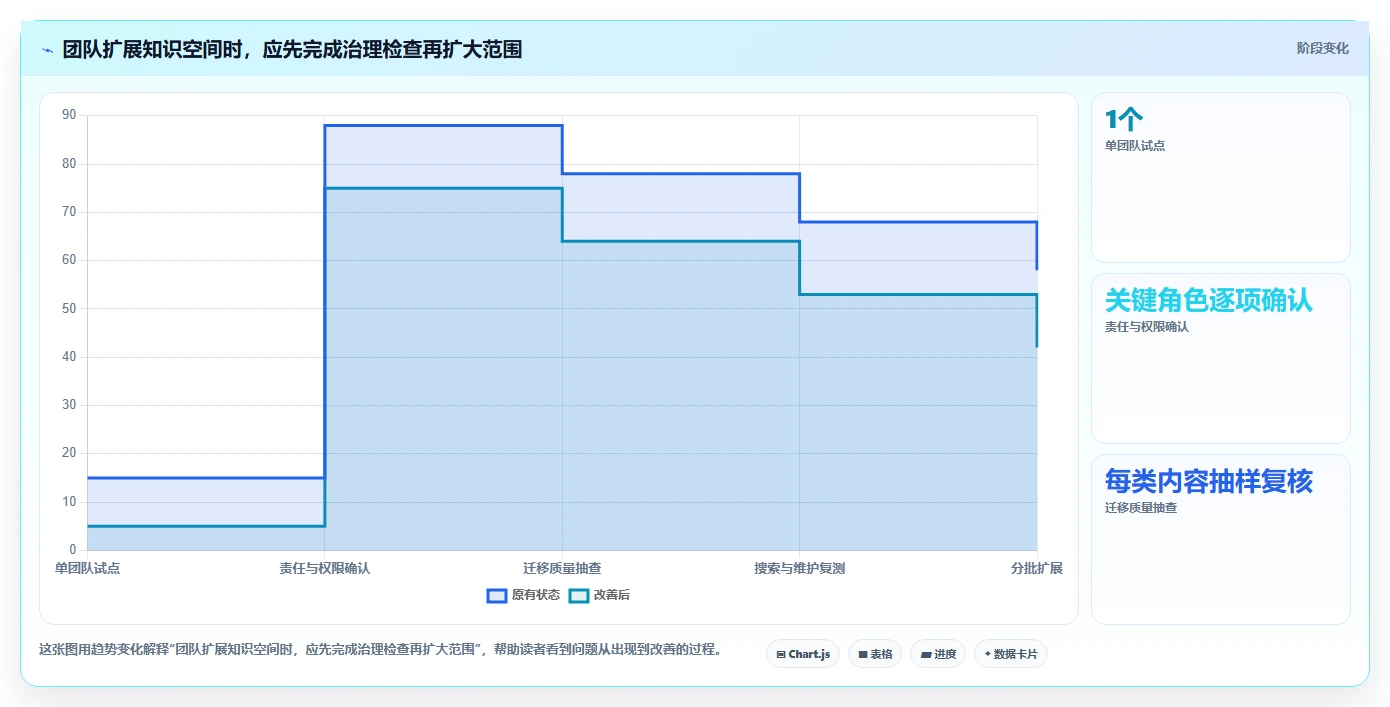1390x707 pixels.
Task: Click the teal 改善后 legend swatch
Action: (x=579, y=595)
